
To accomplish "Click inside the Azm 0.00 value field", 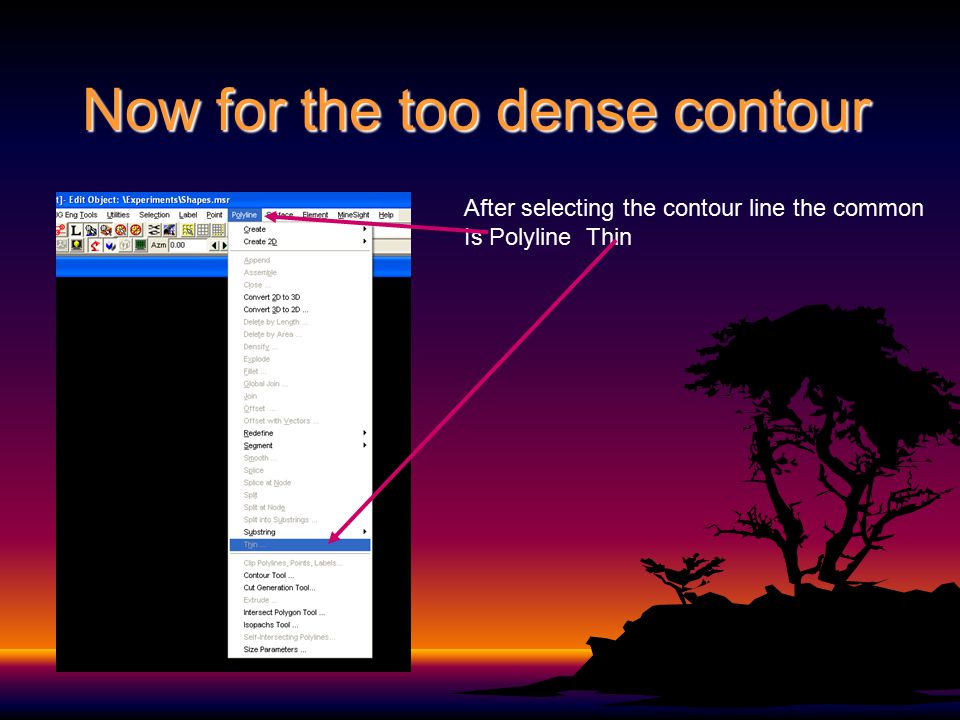I will coord(188,245).
